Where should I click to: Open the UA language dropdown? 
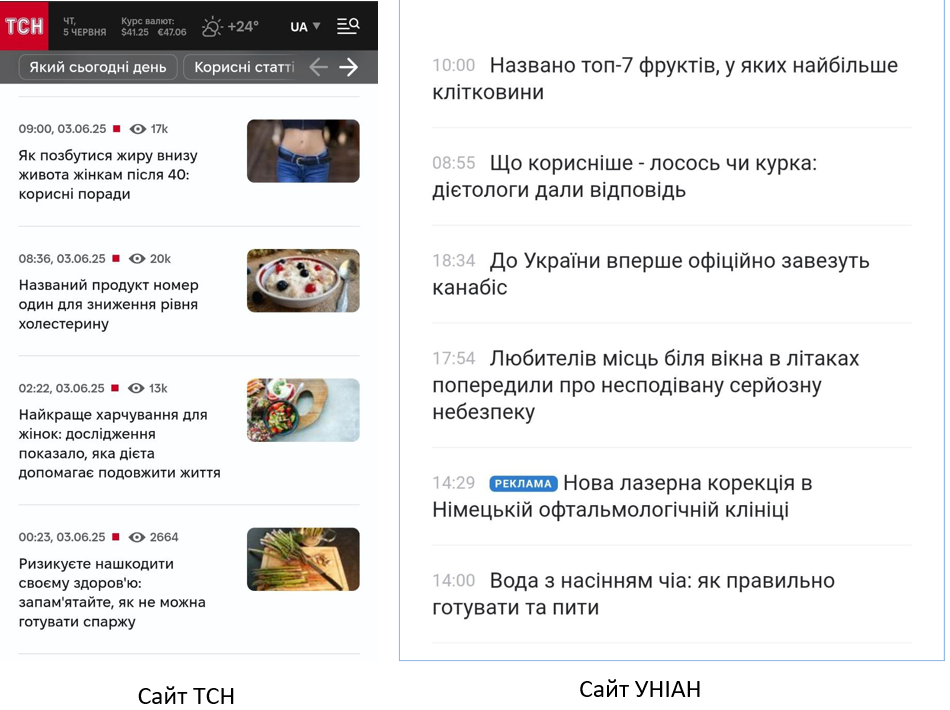305,27
